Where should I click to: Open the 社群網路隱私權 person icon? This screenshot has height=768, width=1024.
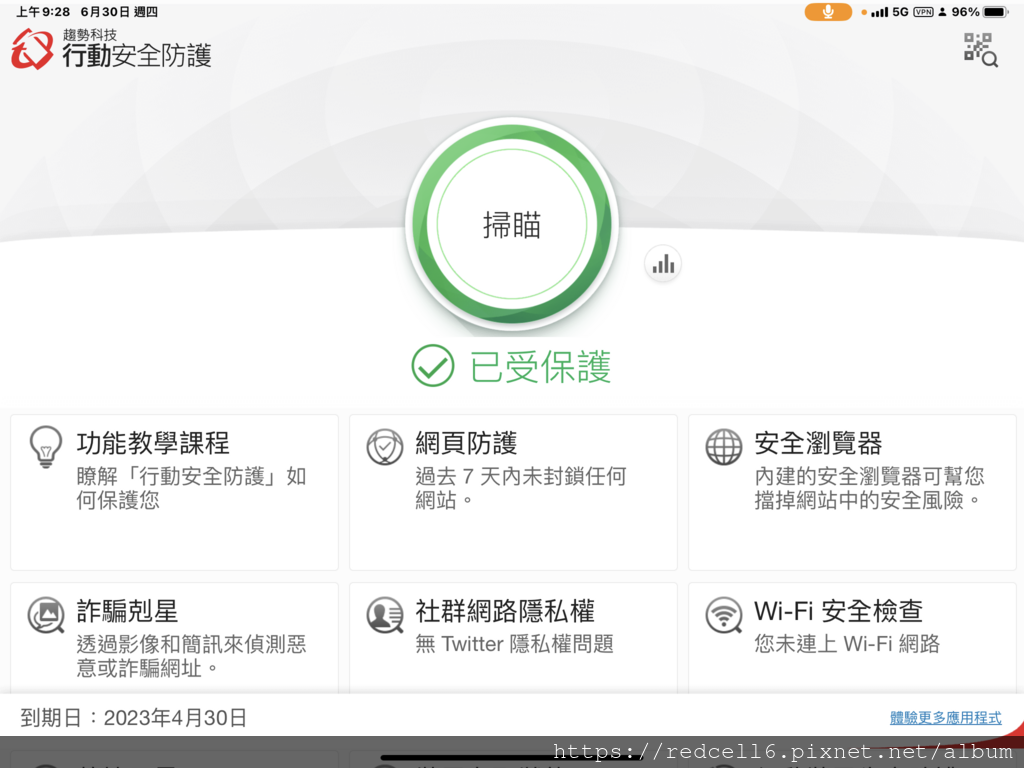[x=385, y=615]
